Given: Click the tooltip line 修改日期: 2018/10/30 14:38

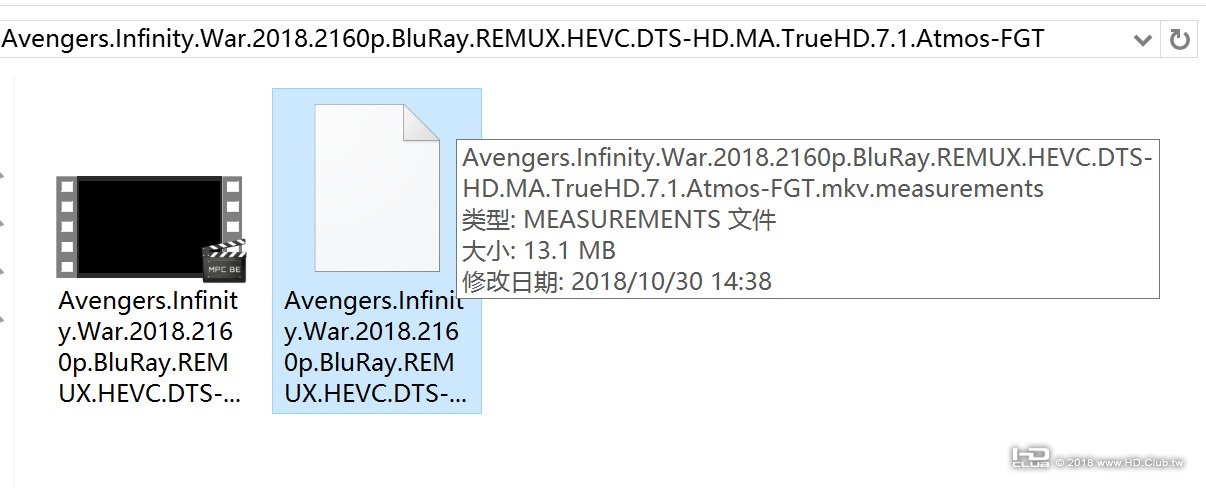Looking at the screenshot, I should [617, 281].
